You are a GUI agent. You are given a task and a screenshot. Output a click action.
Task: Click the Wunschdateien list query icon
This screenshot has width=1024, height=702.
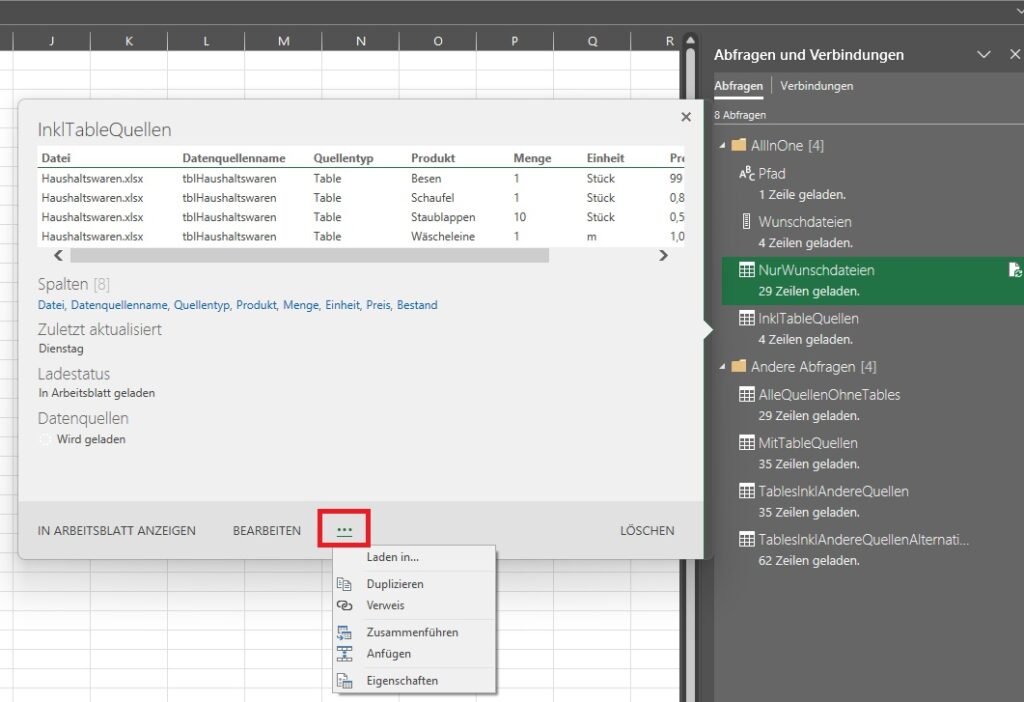pos(746,221)
